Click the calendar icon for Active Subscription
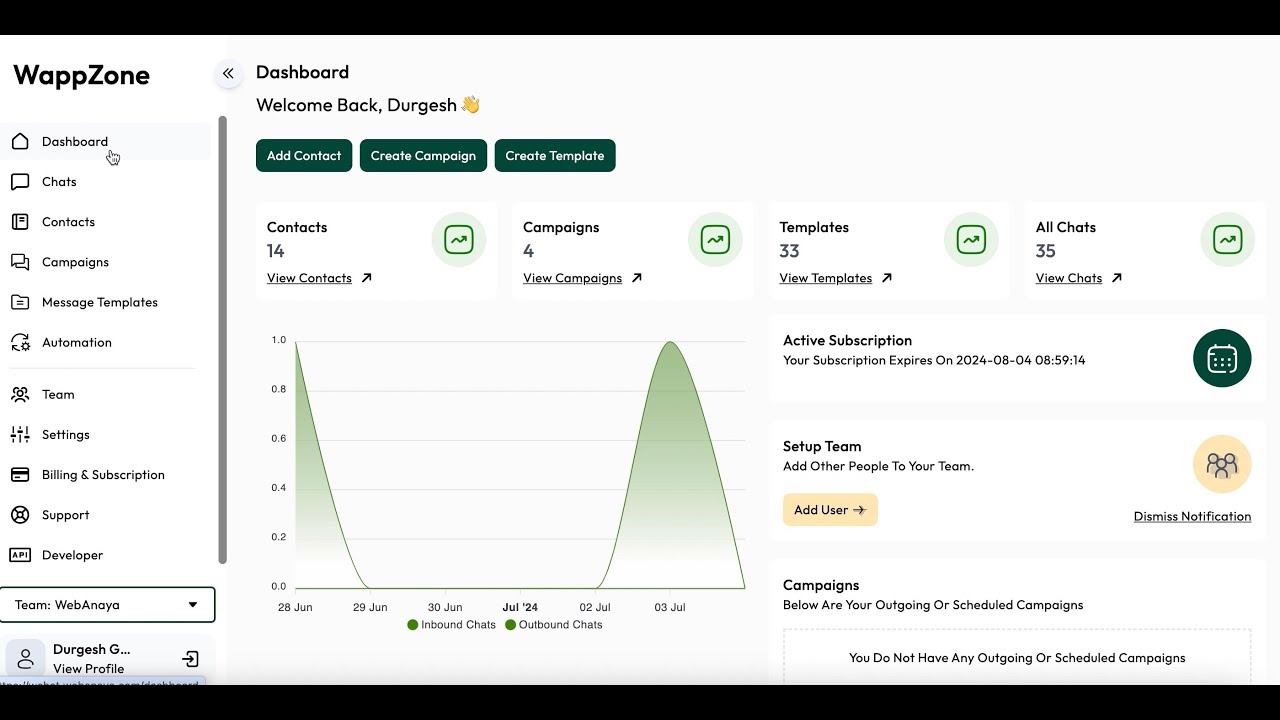The height and width of the screenshot is (720, 1280). pyautogui.click(x=1222, y=358)
